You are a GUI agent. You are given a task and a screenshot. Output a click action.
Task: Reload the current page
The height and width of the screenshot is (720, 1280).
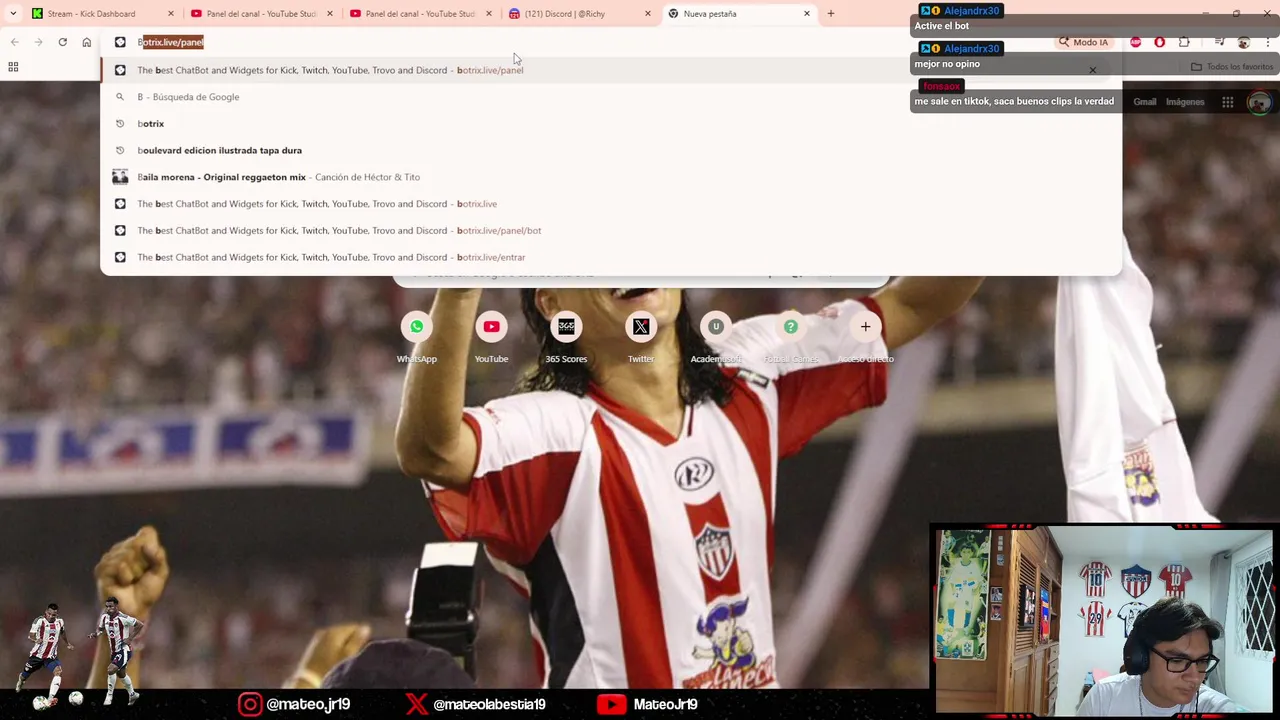click(x=62, y=42)
